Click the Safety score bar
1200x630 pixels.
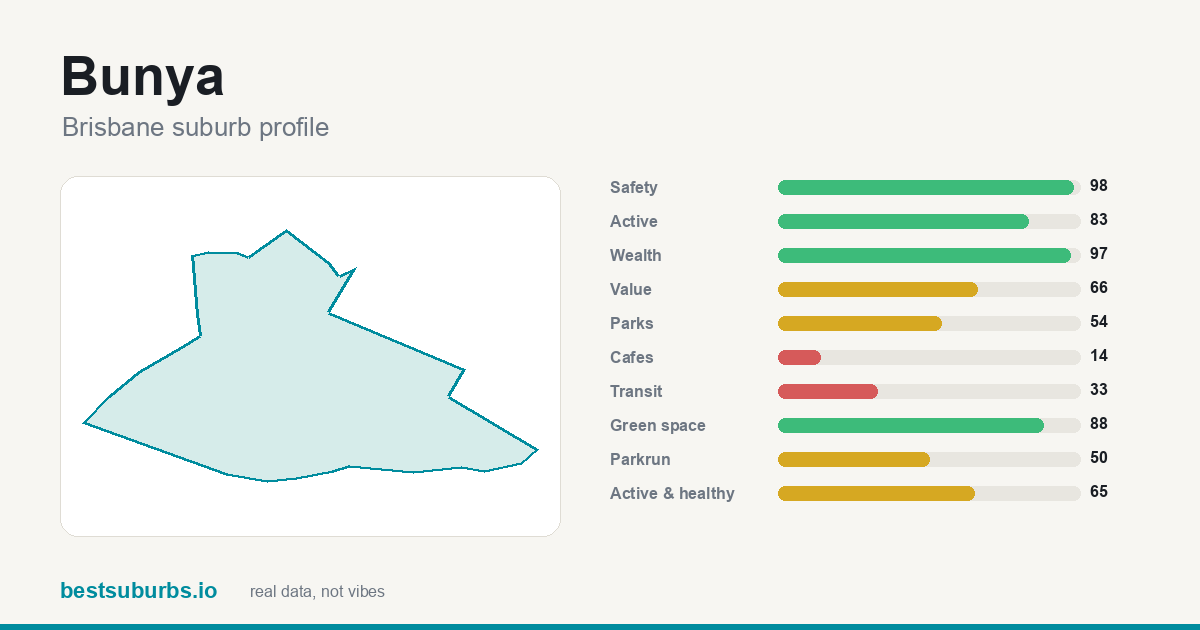coord(929,187)
